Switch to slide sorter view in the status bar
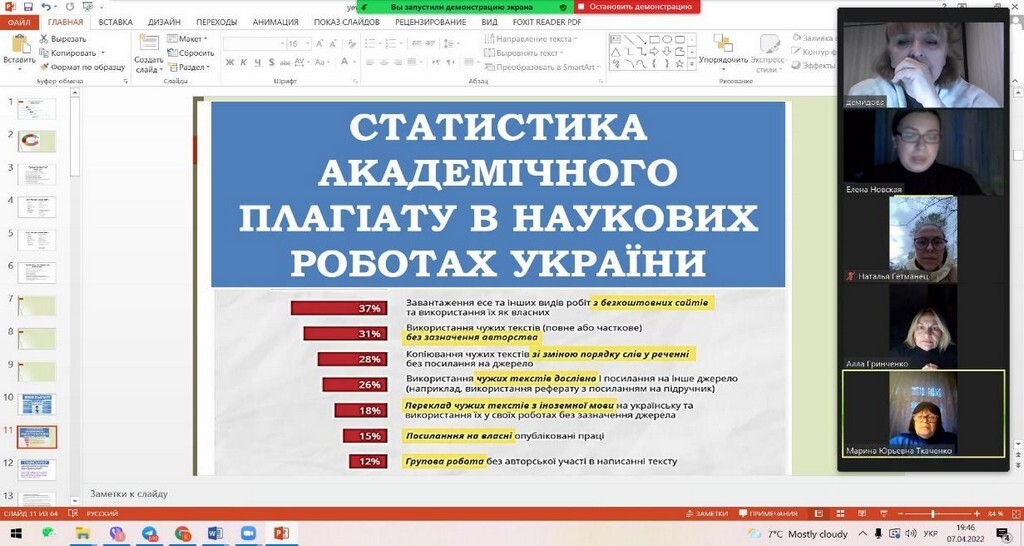The width and height of the screenshot is (1024, 546). [x=840, y=513]
